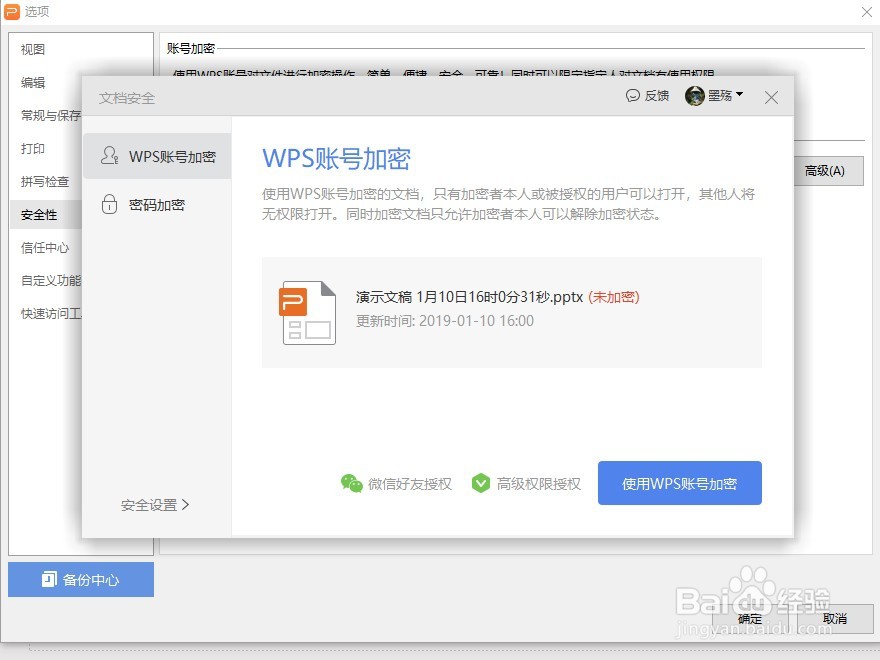
Task: Open the 备份中心 button
Action: [x=81, y=579]
